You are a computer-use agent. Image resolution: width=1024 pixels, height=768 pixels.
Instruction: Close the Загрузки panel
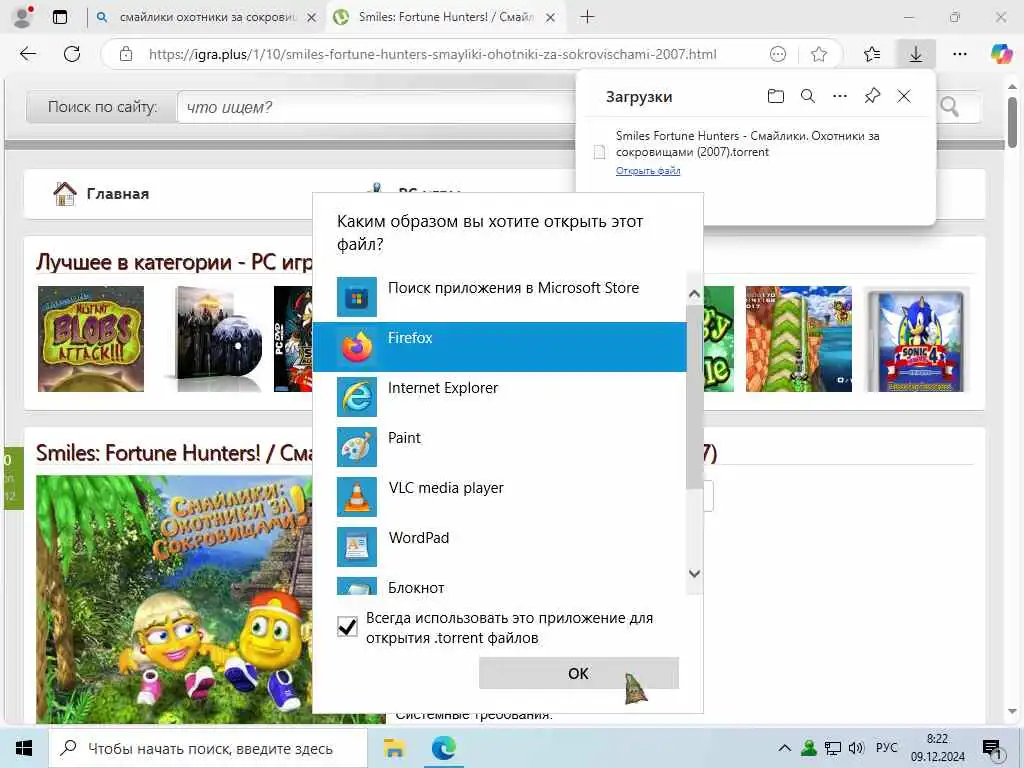(x=904, y=97)
